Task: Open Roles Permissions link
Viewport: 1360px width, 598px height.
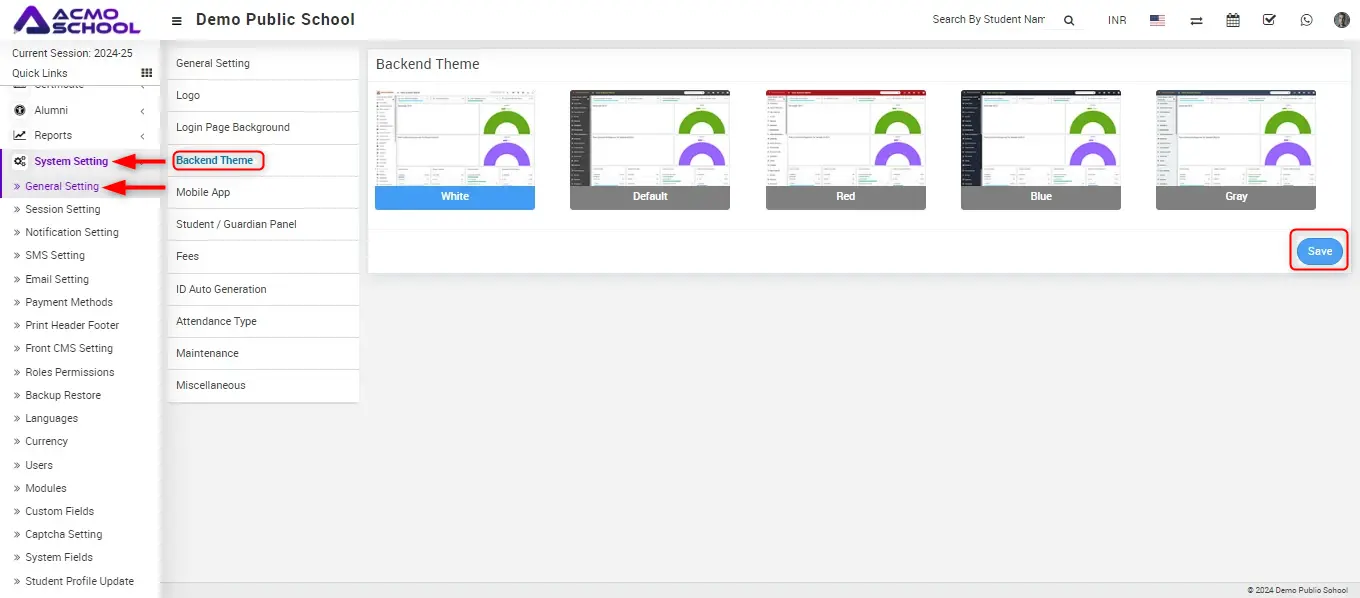Action: [69, 372]
